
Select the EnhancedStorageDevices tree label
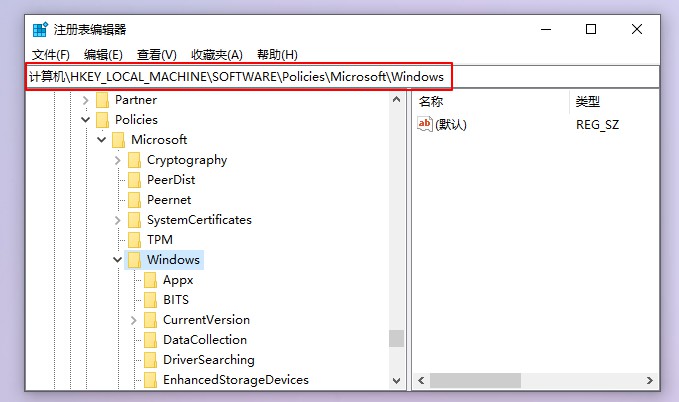[236, 379]
